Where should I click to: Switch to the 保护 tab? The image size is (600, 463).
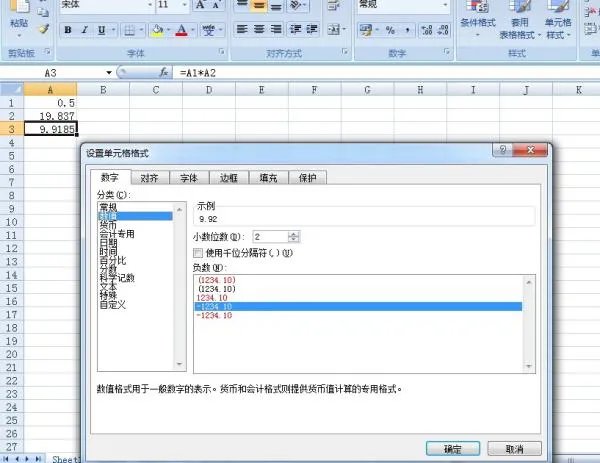click(x=308, y=178)
